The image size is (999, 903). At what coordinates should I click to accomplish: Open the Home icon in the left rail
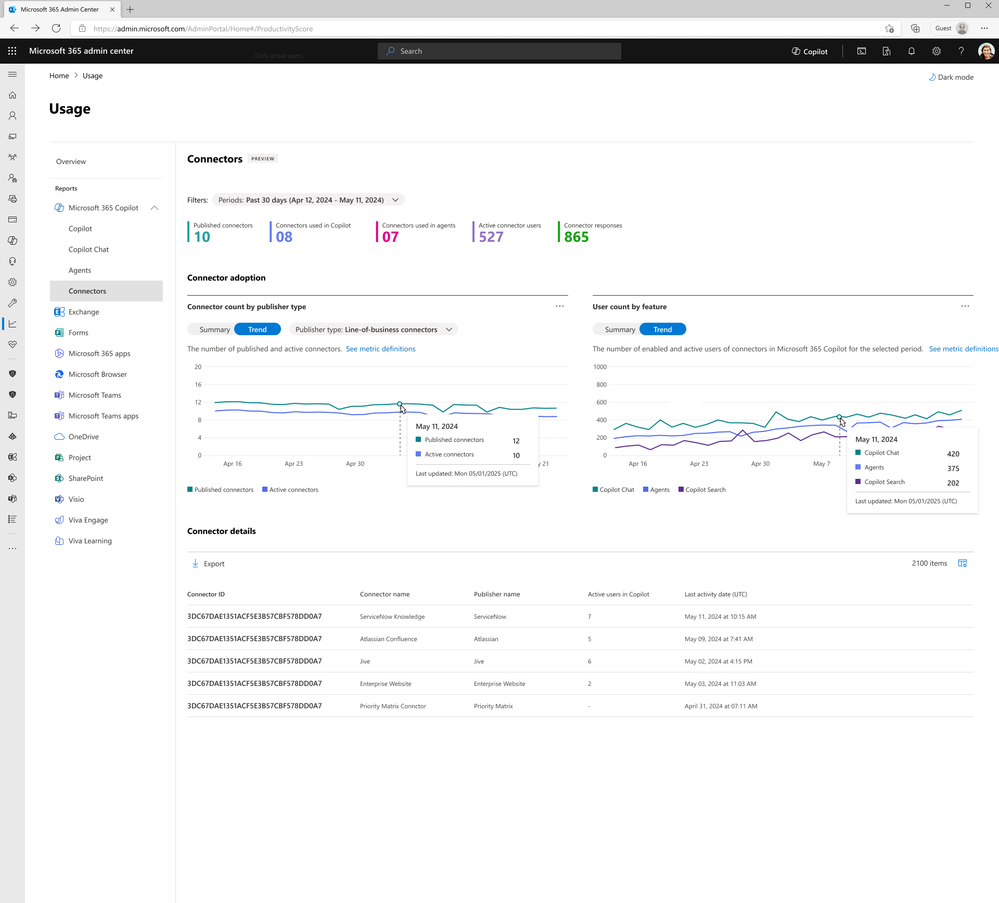pos(12,95)
